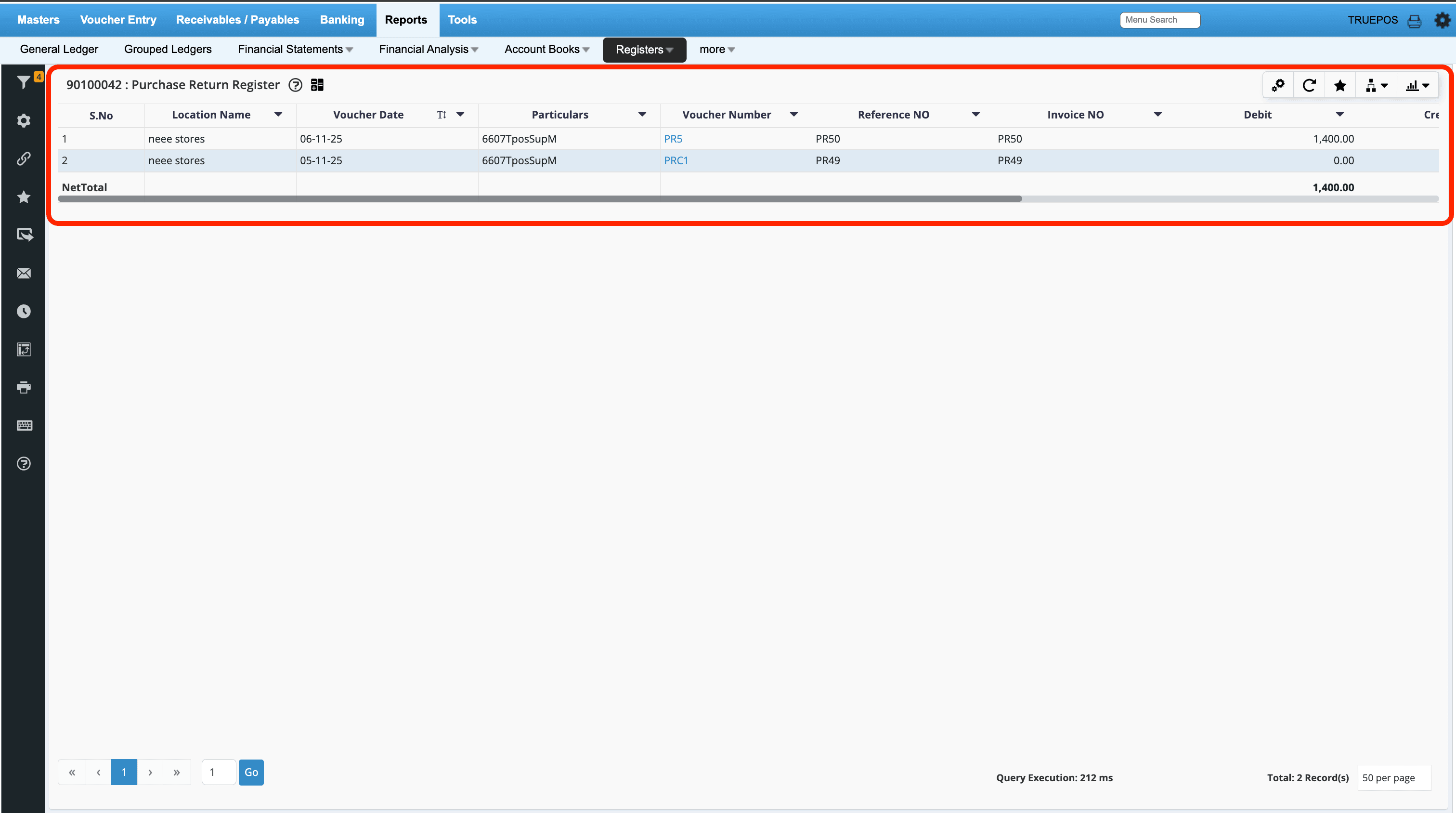The height and width of the screenshot is (813, 1456).
Task: Switch to the Voucher Entry tab
Action: click(118, 20)
